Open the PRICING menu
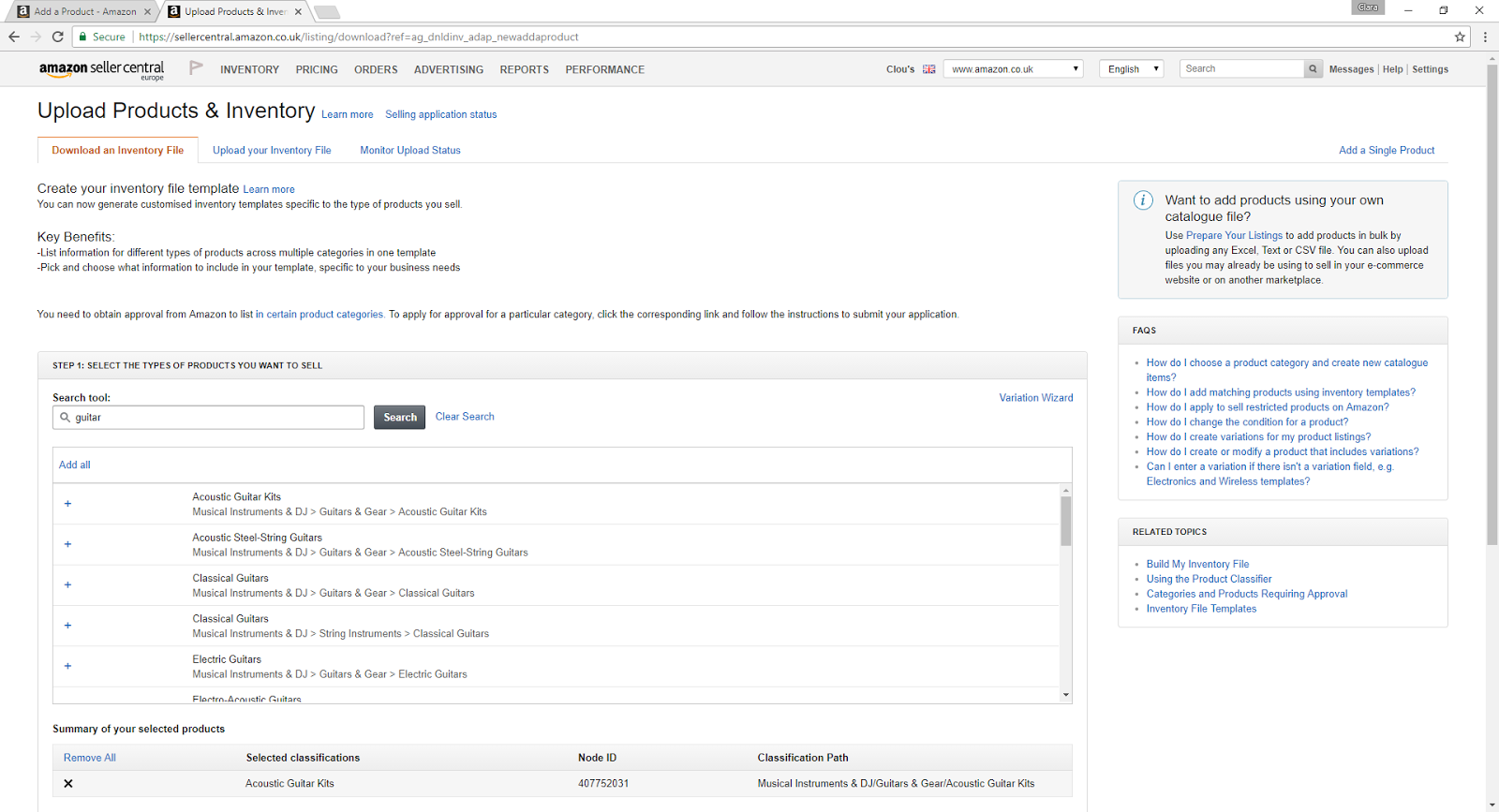Viewport: 1499px width, 812px height. [x=317, y=70]
